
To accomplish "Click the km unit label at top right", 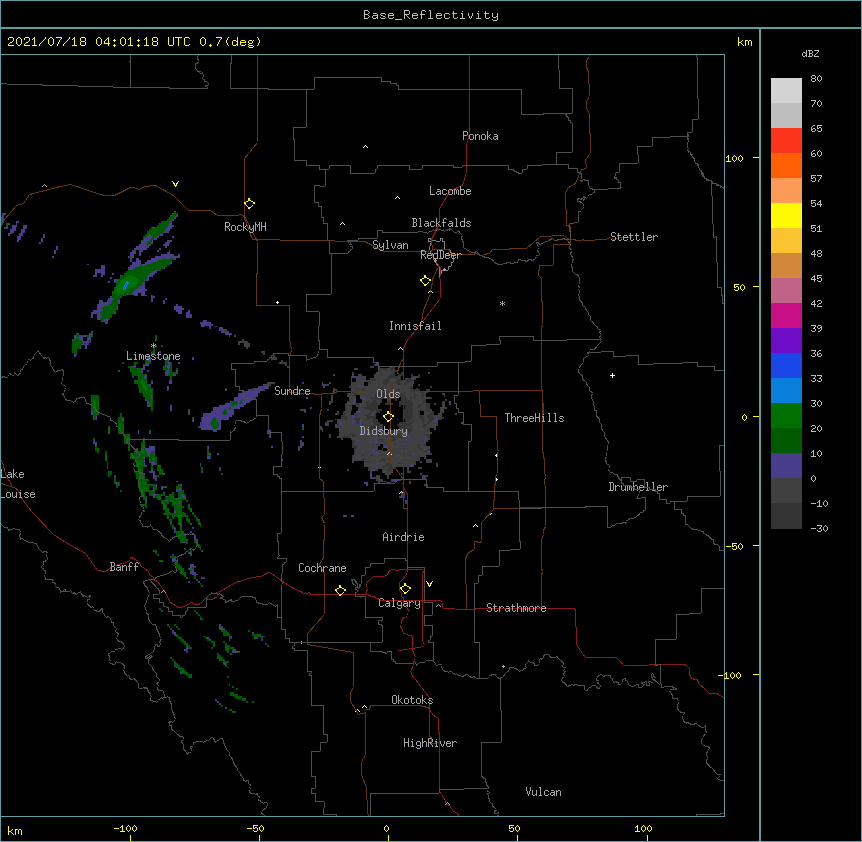I will (x=745, y=42).
